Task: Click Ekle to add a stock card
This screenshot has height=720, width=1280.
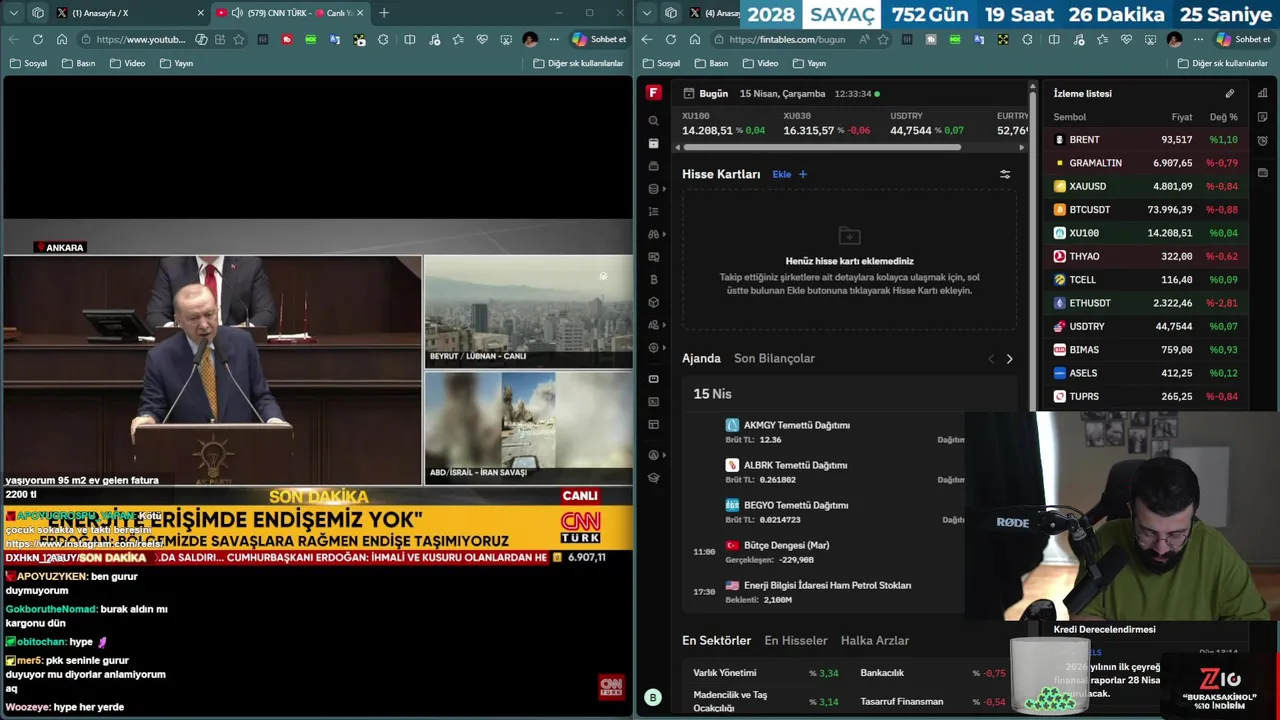Action: (x=789, y=174)
